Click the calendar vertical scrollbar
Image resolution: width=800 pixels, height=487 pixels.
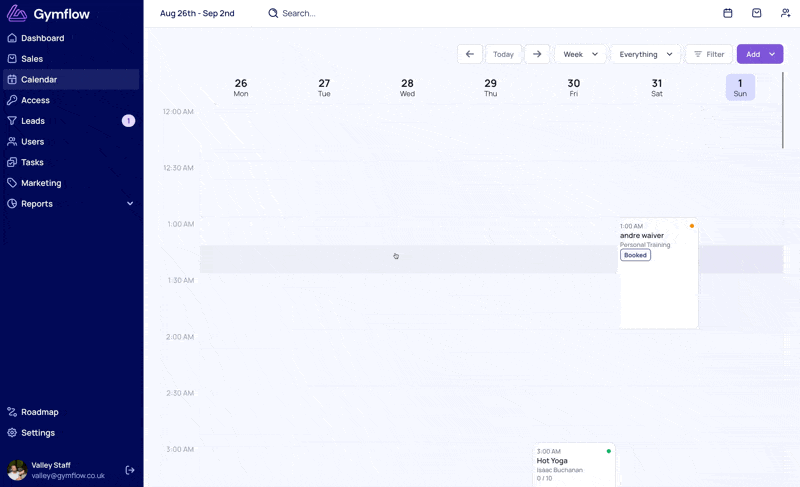coord(783,110)
